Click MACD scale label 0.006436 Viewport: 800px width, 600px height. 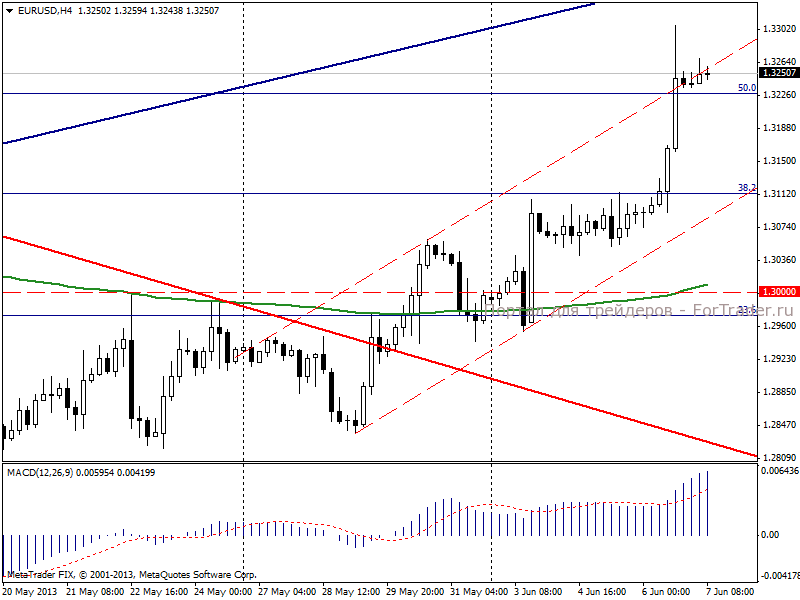coord(780,471)
